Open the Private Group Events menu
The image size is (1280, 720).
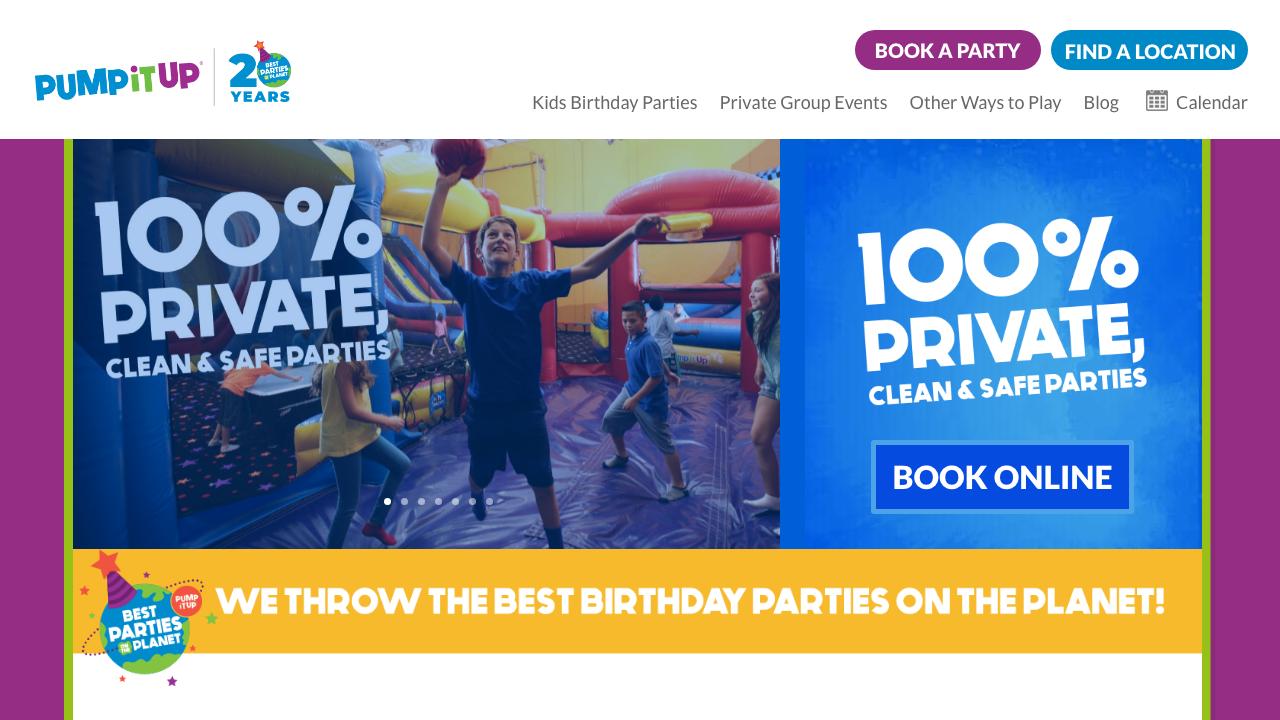click(803, 102)
